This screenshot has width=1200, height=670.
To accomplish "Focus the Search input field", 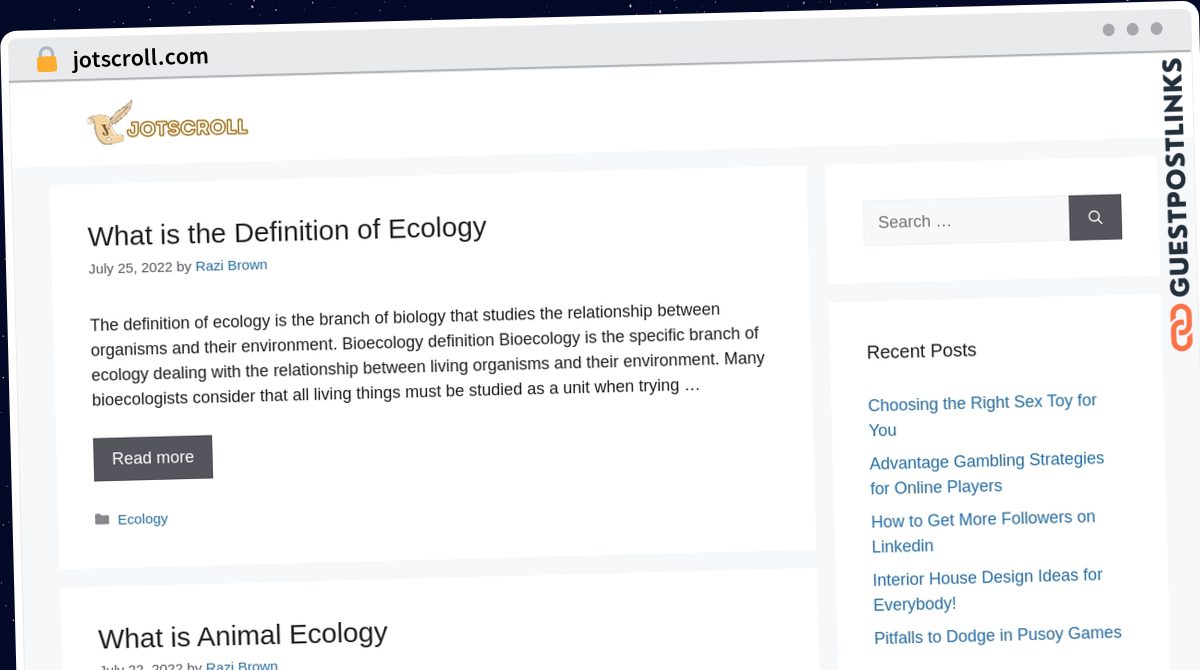I will pyautogui.click(x=966, y=221).
